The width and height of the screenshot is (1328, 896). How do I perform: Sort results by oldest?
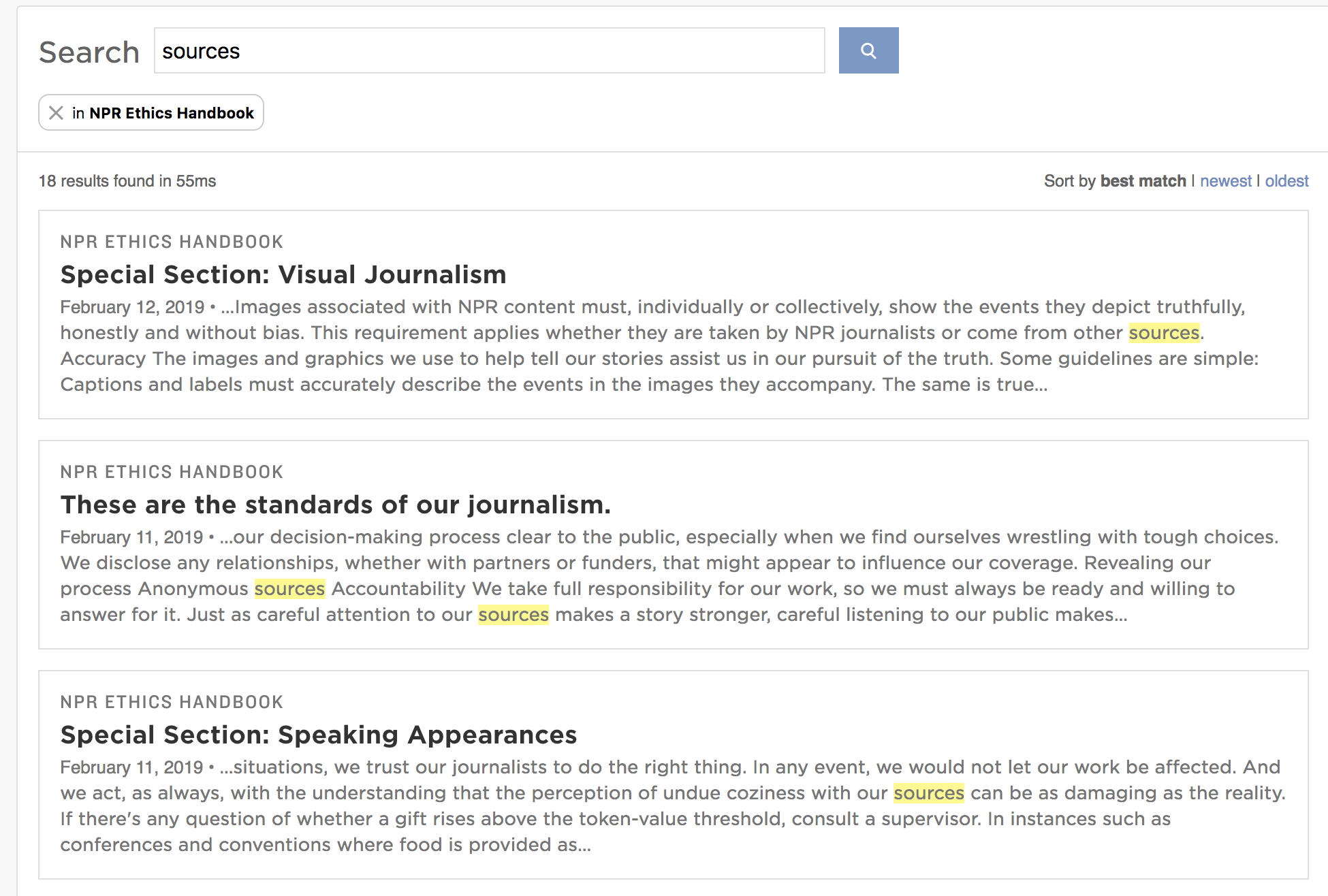pyautogui.click(x=1286, y=181)
